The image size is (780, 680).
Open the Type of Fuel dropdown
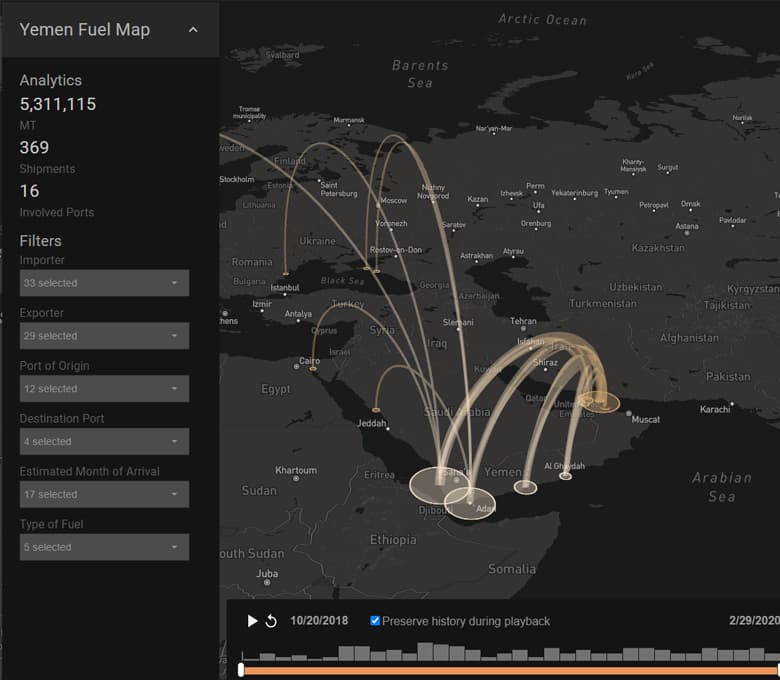(104, 547)
